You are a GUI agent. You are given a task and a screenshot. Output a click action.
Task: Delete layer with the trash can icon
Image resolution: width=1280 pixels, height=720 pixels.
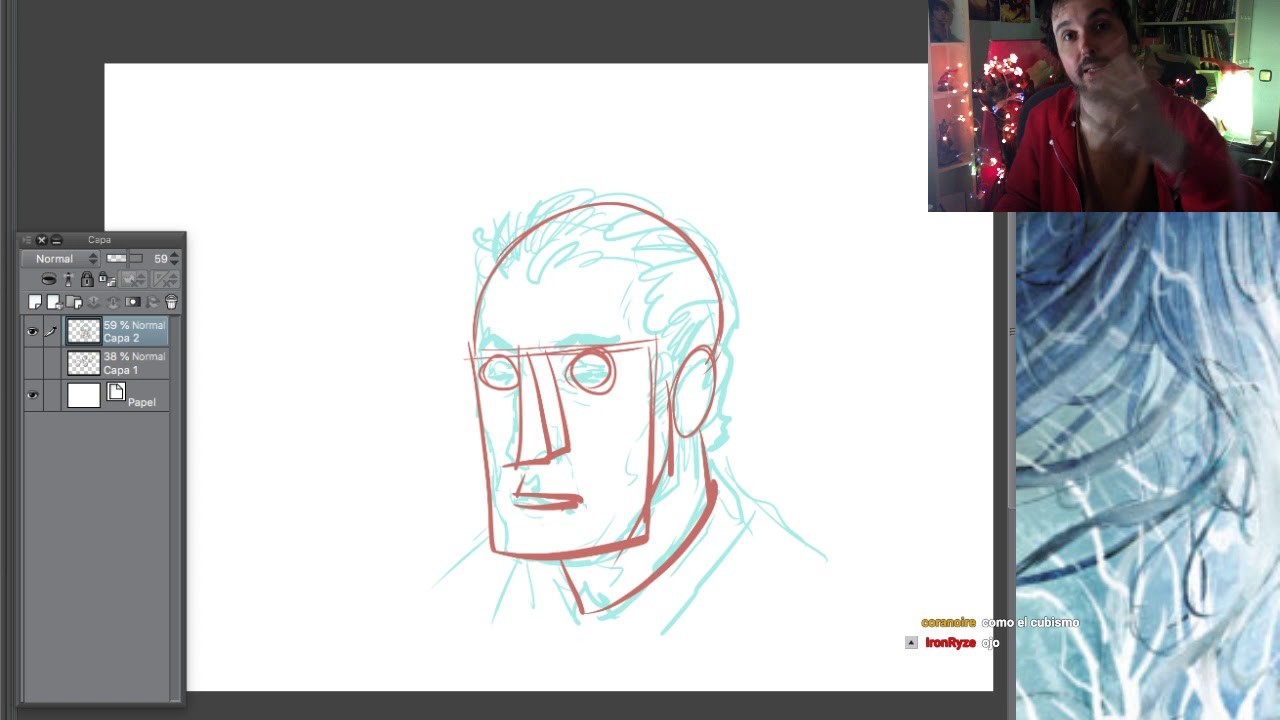(171, 302)
